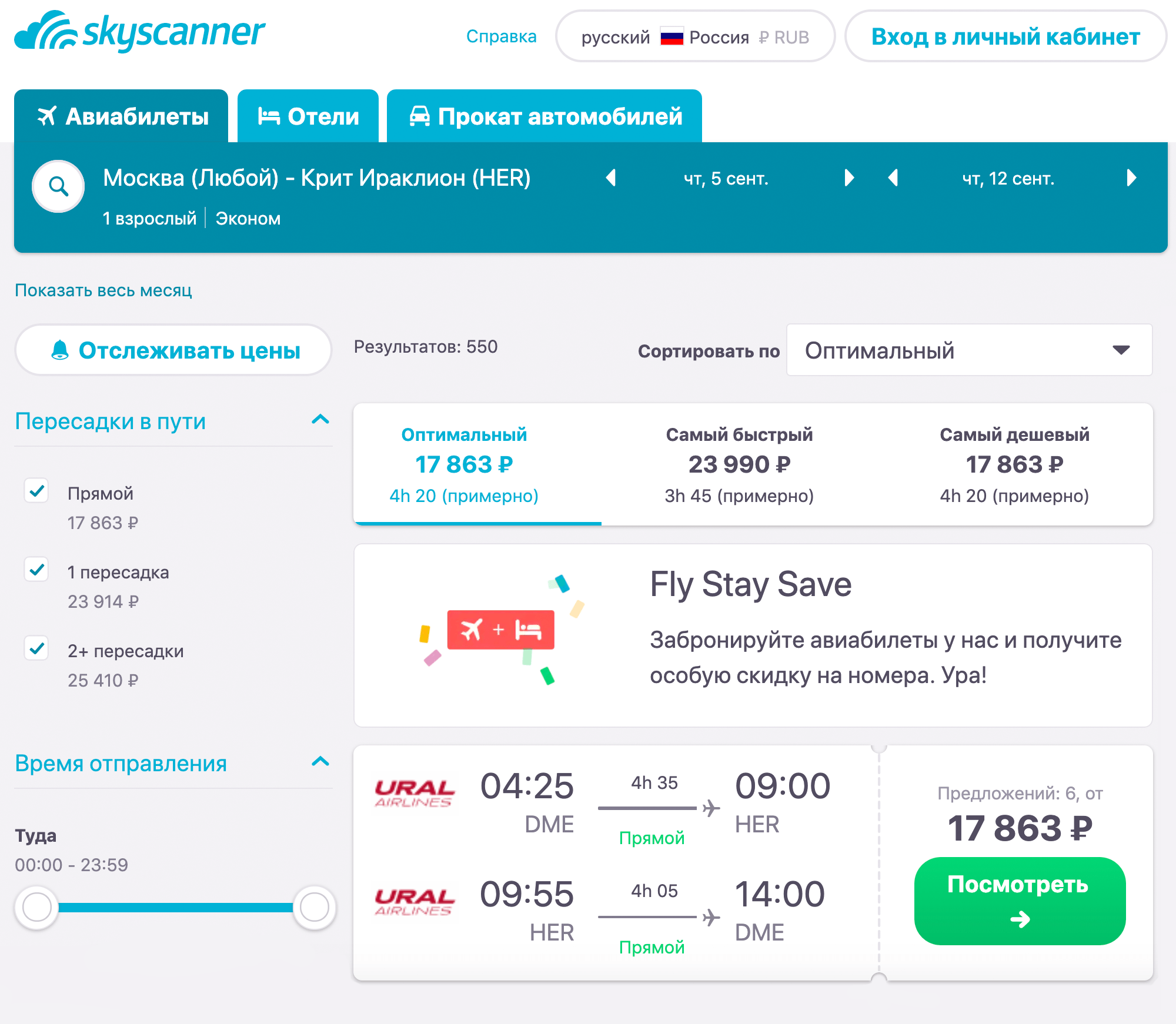Click the 1 взрослый passenger text
The width and height of the screenshot is (1176, 1024).
pyautogui.click(x=149, y=218)
